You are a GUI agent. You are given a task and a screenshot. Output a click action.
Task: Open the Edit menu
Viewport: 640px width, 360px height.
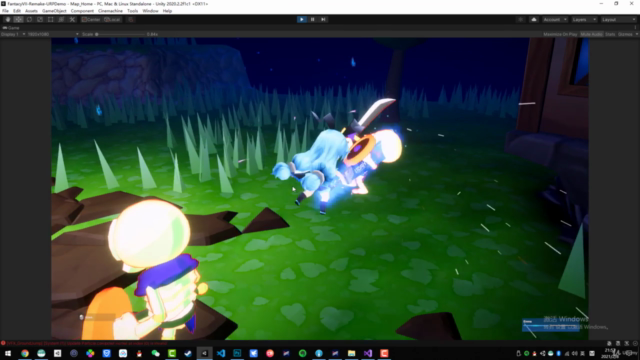(17, 11)
